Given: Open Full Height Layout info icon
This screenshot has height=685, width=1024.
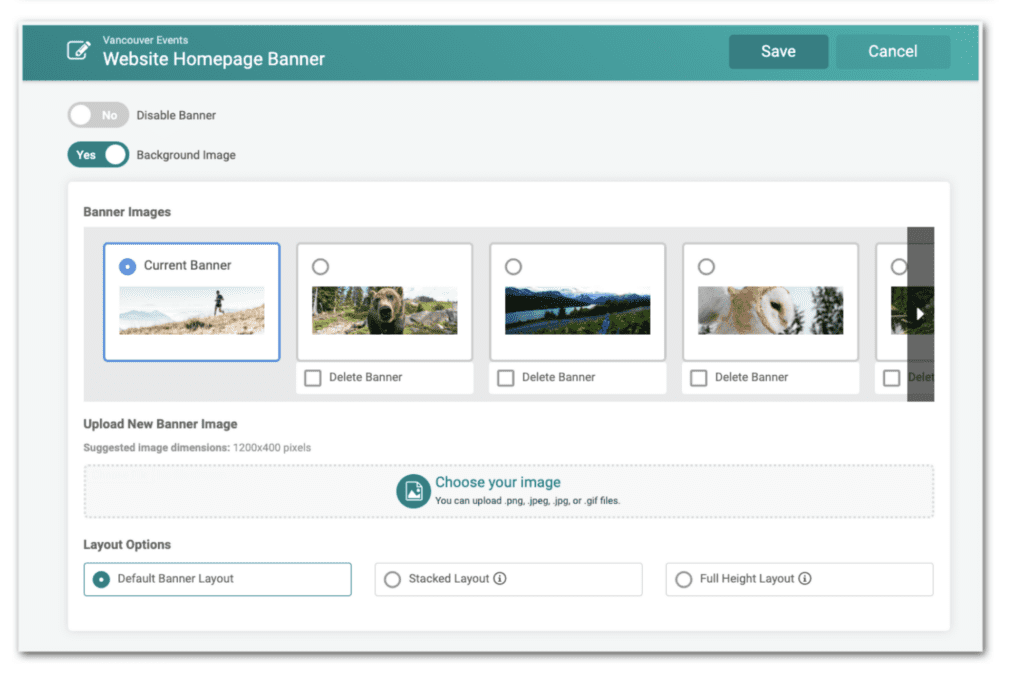Looking at the screenshot, I should coord(805,579).
